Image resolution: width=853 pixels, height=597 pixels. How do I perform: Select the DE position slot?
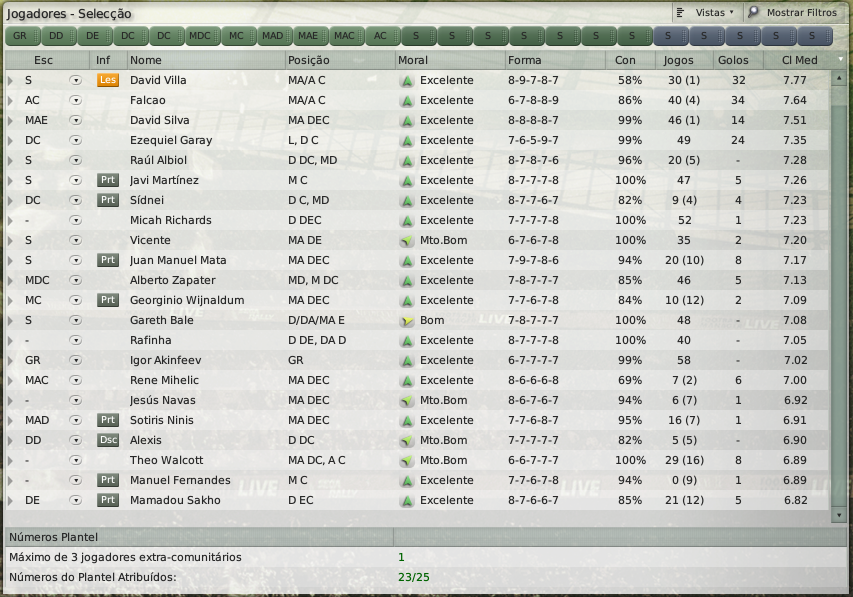click(x=94, y=36)
